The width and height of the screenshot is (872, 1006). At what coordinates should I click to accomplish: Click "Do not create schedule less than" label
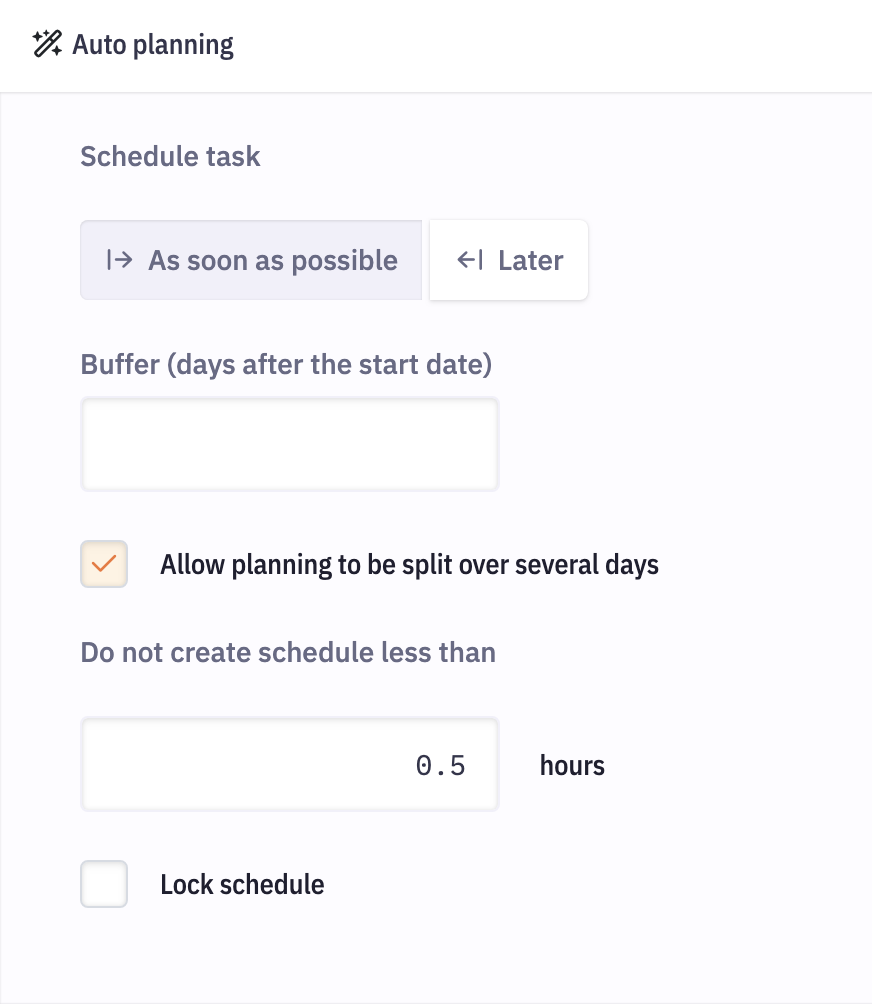pyautogui.click(x=288, y=653)
